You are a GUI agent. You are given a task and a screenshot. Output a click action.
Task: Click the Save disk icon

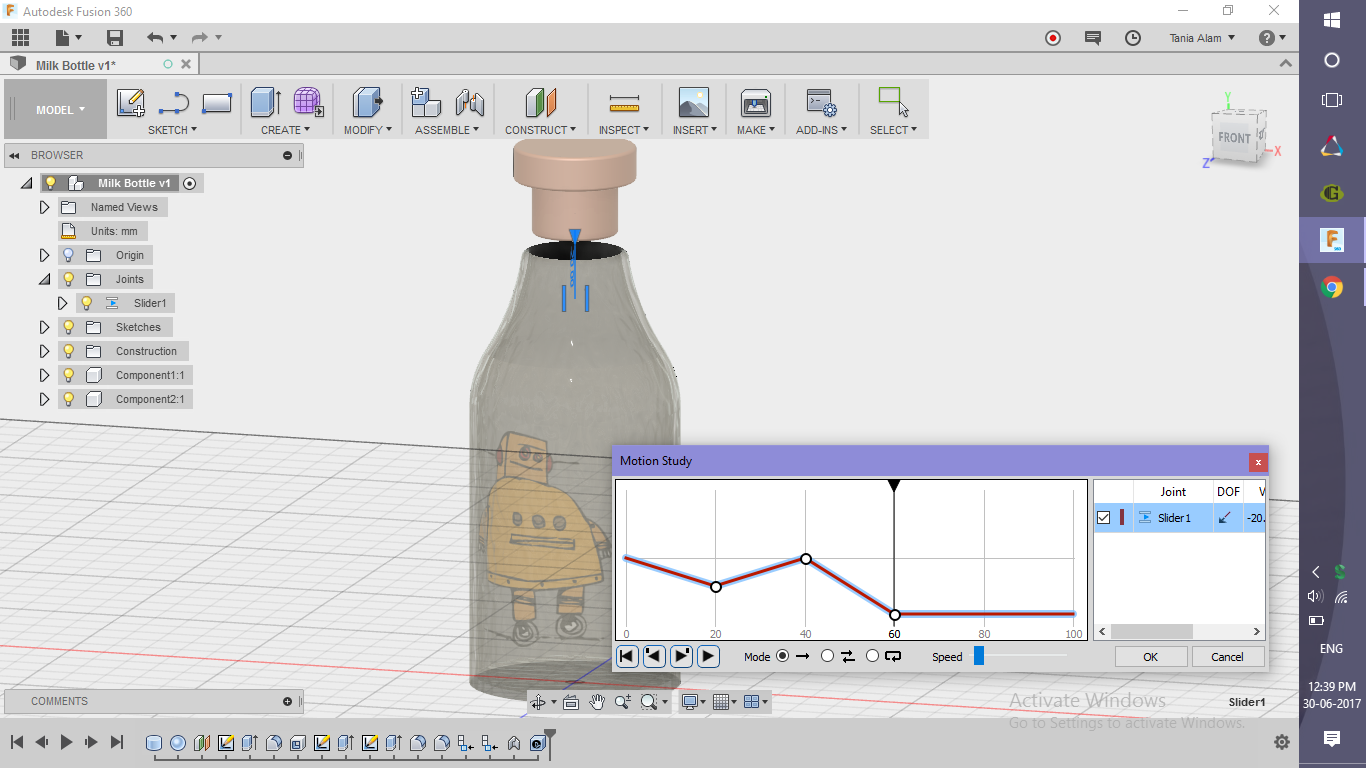click(x=115, y=38)
